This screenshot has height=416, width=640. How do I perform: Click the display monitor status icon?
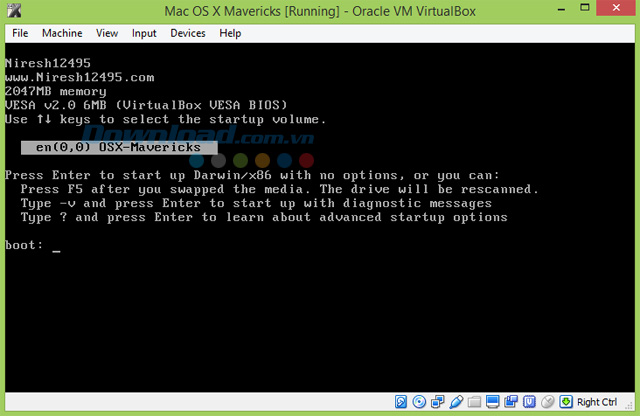[x=493, y=402]
